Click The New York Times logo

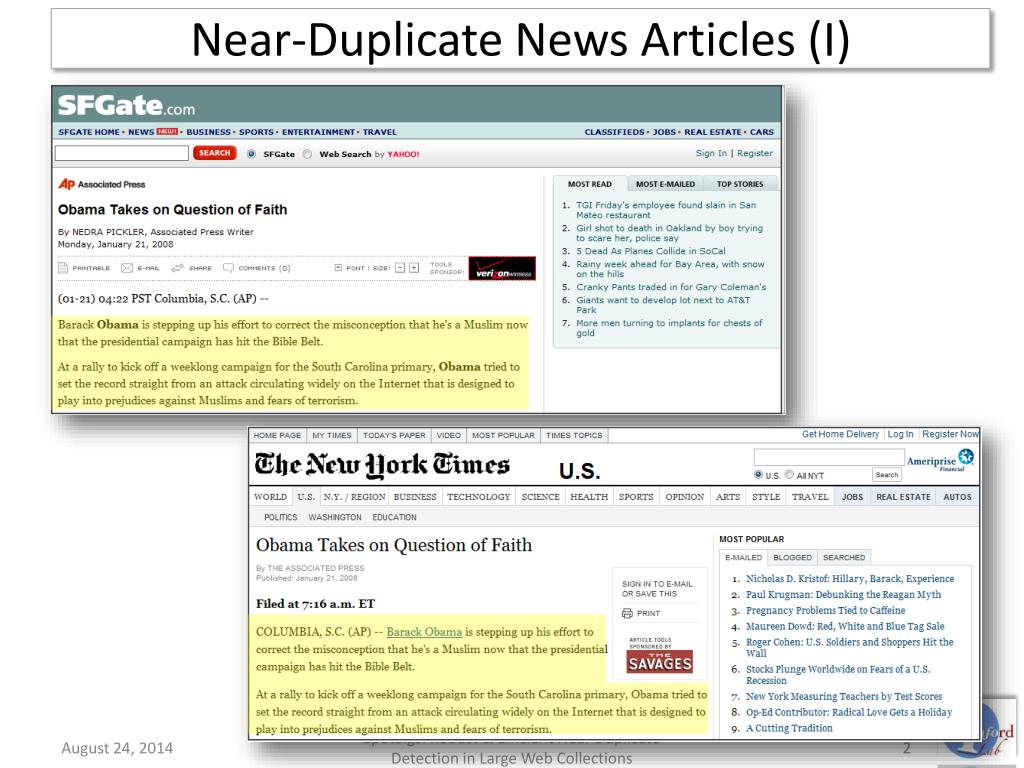[x=382, y=465]
